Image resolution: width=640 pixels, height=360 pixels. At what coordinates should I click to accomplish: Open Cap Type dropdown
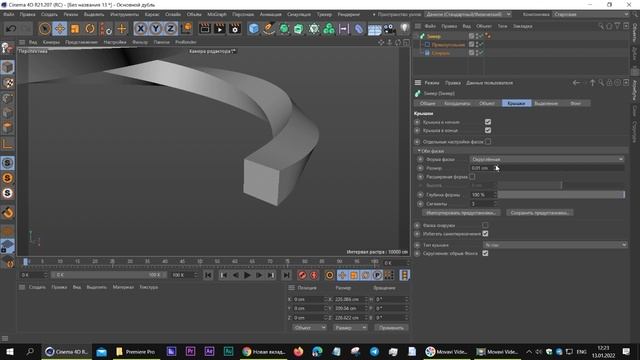tap(555, 245)
